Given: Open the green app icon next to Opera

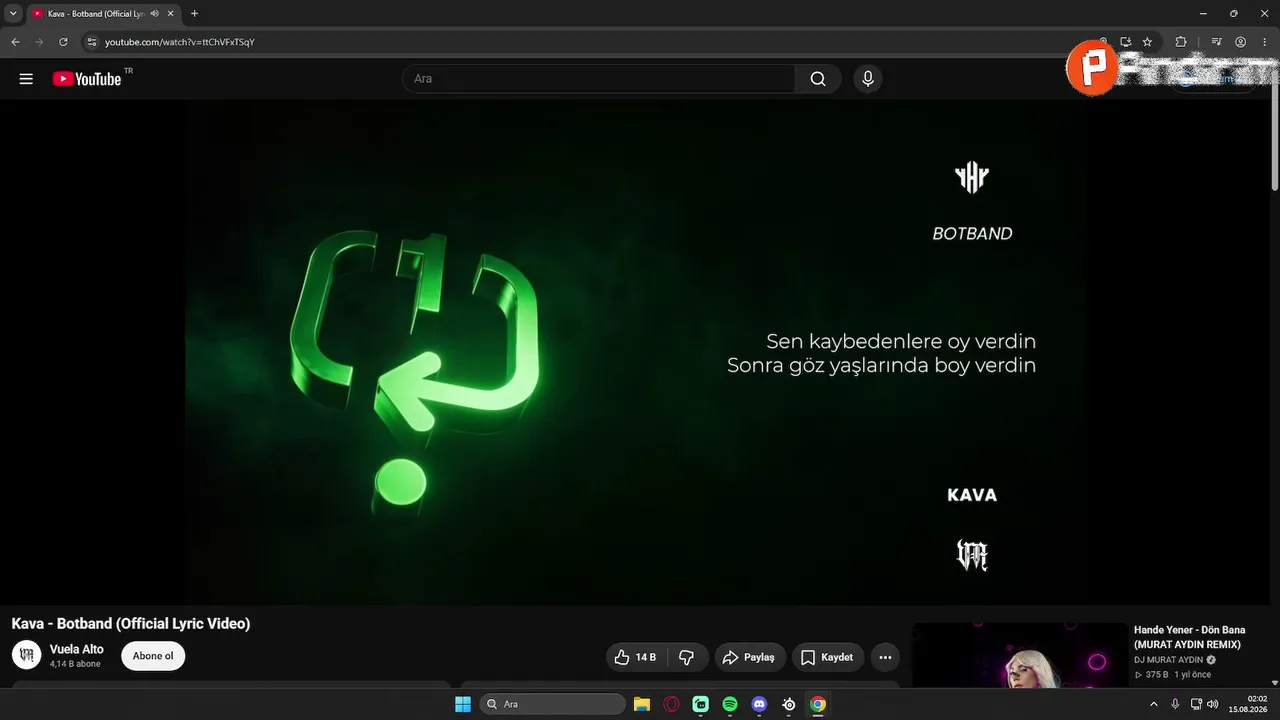Looking at the screenshot, I should (701, 704).
